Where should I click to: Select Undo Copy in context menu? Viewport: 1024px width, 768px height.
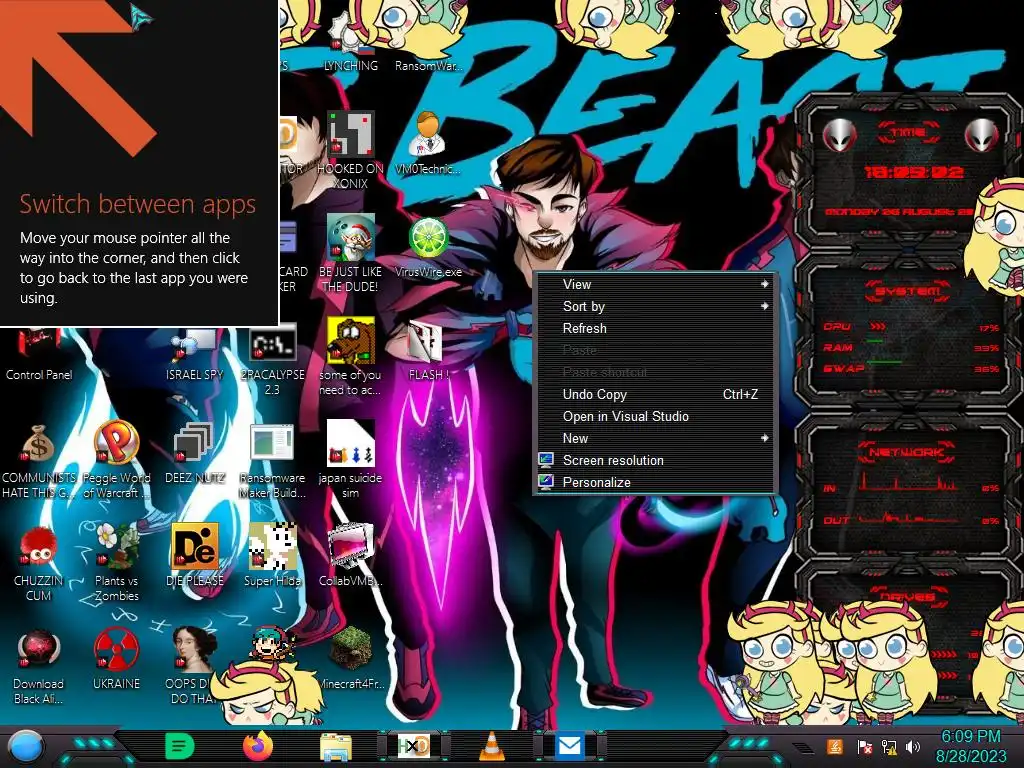click(x=655, y=394)
